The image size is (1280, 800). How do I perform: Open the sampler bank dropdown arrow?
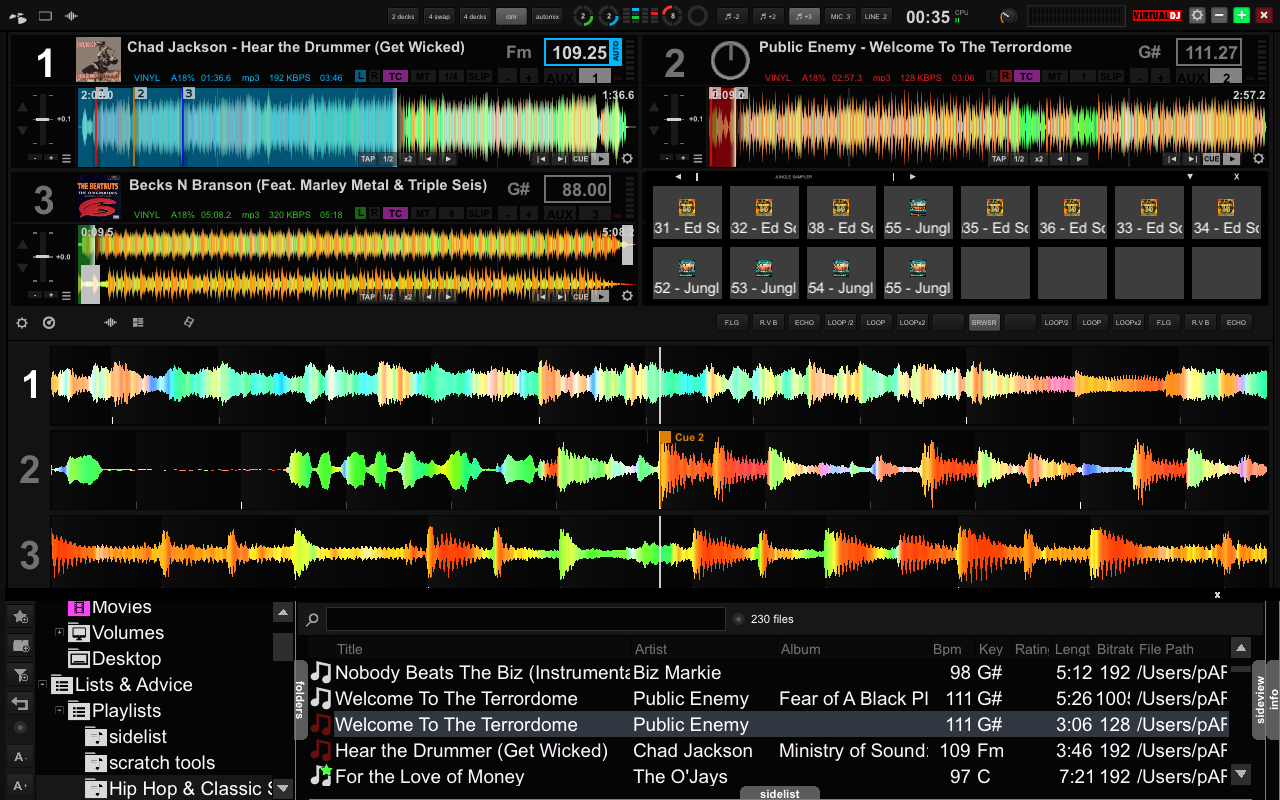(1190, 176)
